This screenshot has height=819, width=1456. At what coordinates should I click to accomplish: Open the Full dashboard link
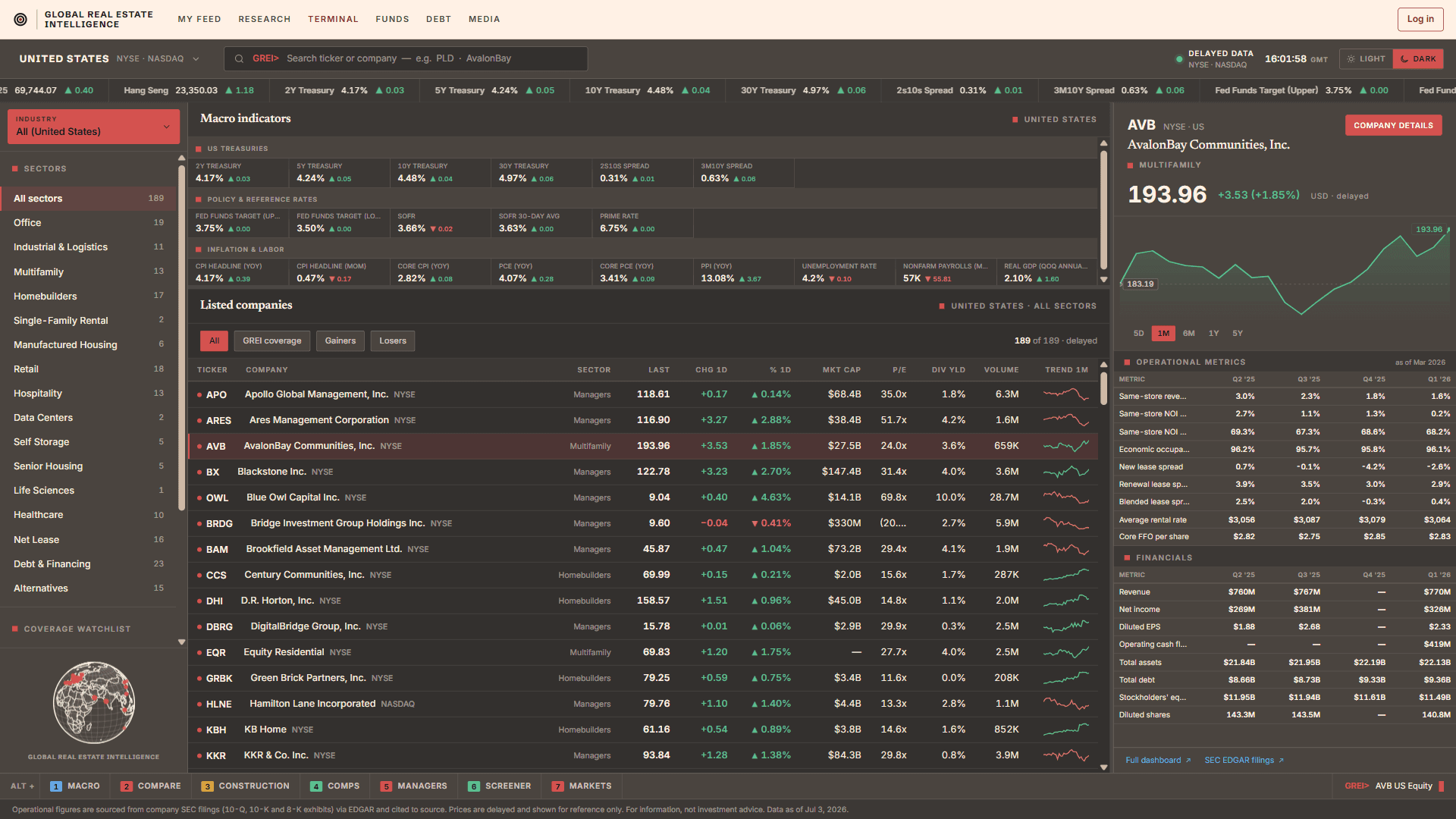click(1158, 761)
